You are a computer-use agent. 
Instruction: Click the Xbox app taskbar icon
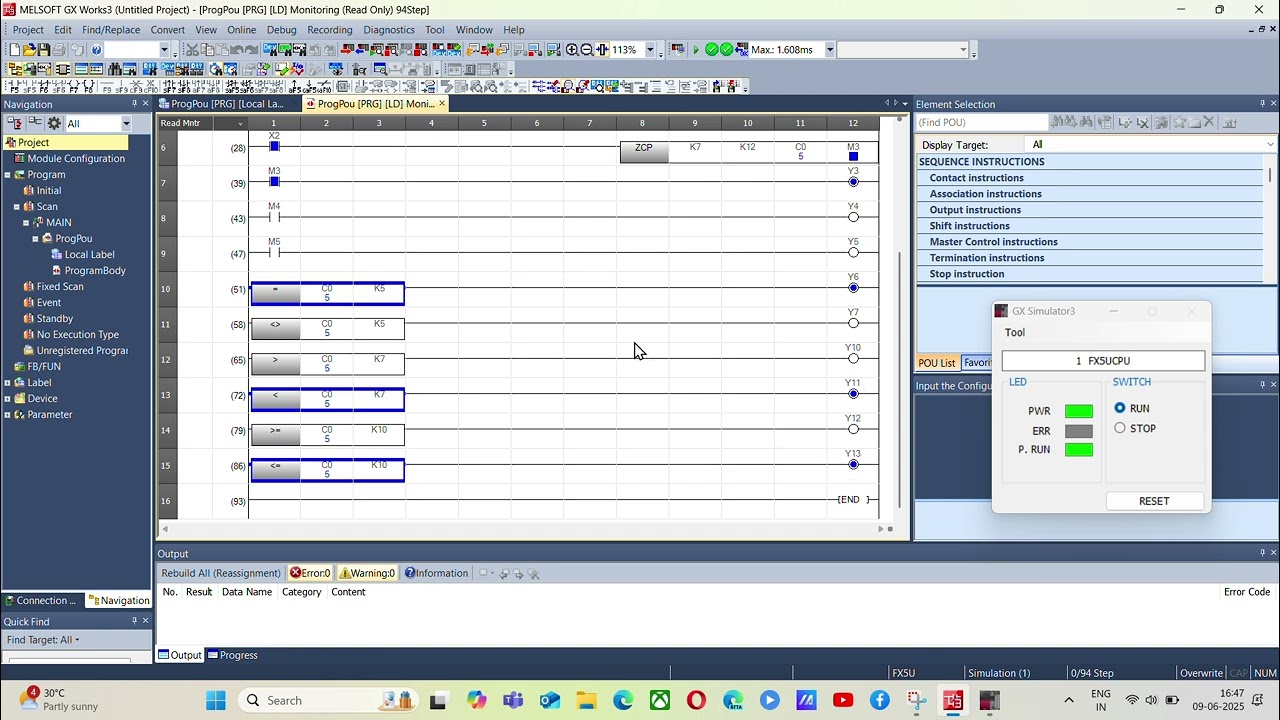tap(660, 700)
